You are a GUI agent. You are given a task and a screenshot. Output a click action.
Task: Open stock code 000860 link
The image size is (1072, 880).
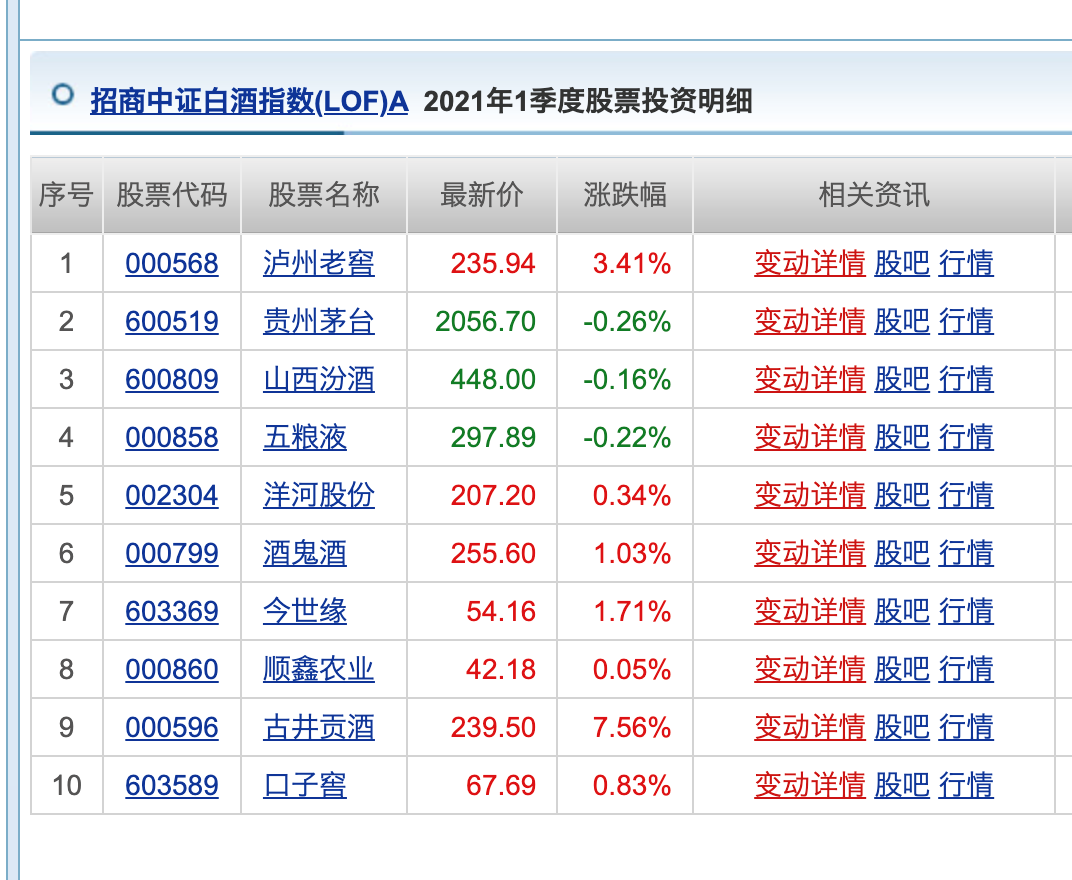[x=172, y=669]
